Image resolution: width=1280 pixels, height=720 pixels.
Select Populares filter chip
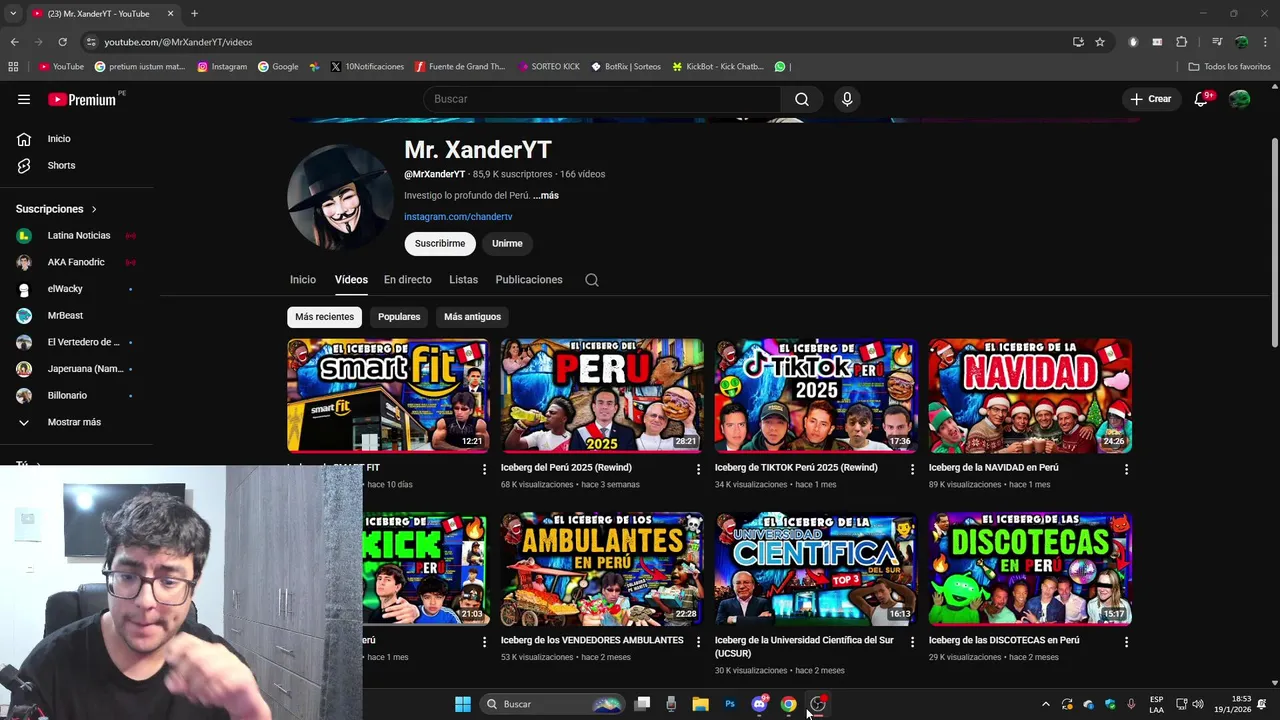pos(399,317)
